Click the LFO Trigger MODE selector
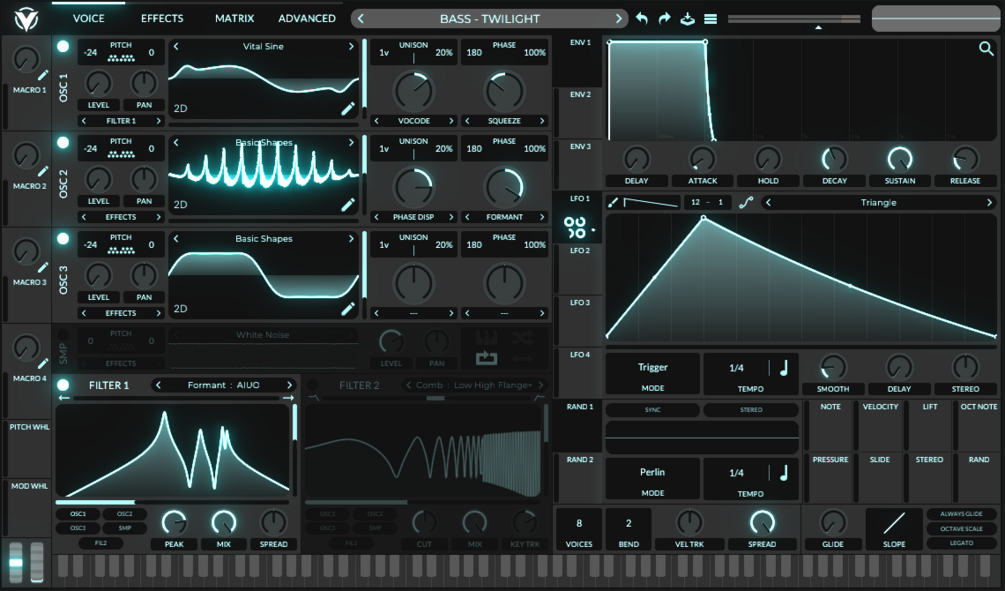Screen dimensions: 1005x591 coord(652,374)
